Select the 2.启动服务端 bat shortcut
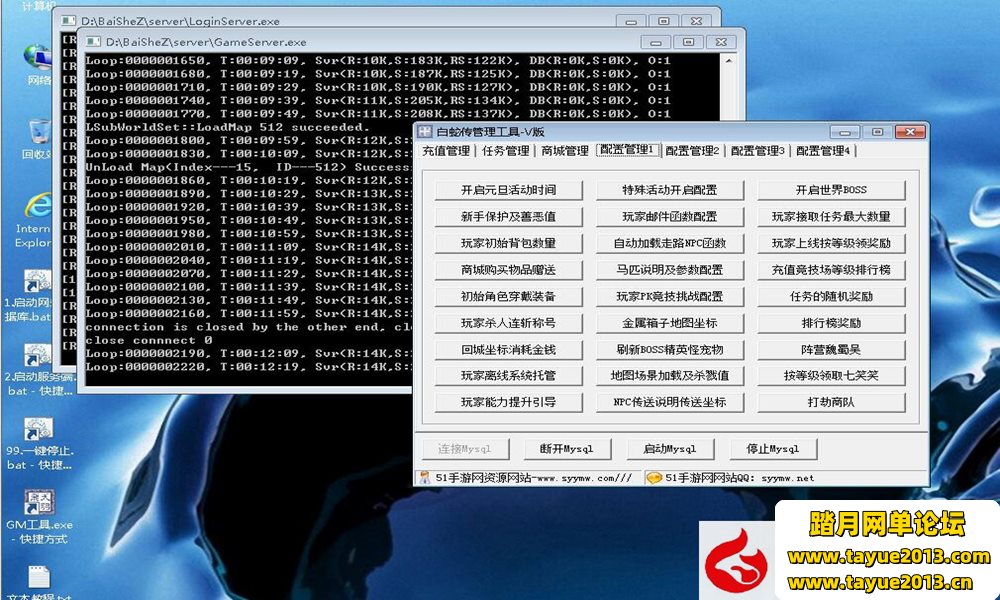This screenshot has height=600, width=1000. 38,357
